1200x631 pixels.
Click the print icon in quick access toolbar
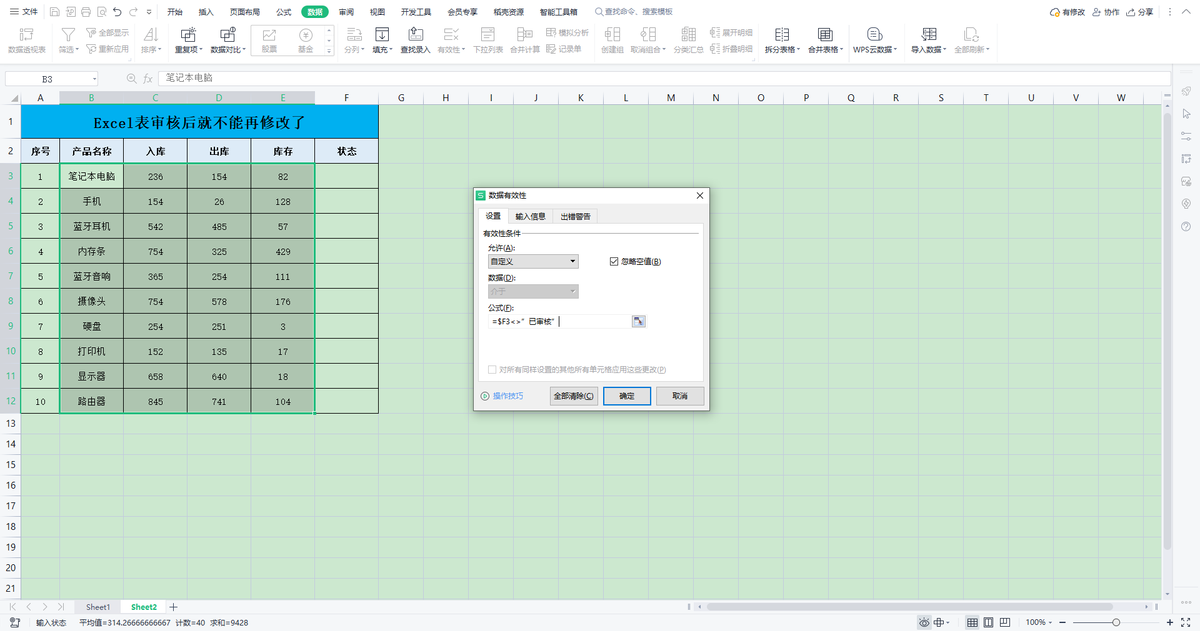pyautogui.click(x=86, y=12)
